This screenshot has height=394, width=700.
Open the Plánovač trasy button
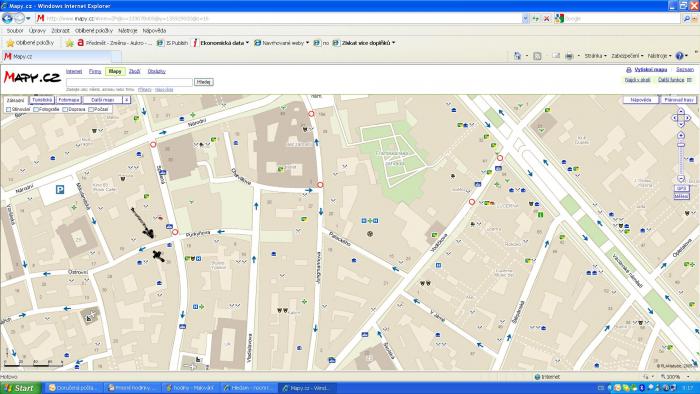click(x=679, y=100)
